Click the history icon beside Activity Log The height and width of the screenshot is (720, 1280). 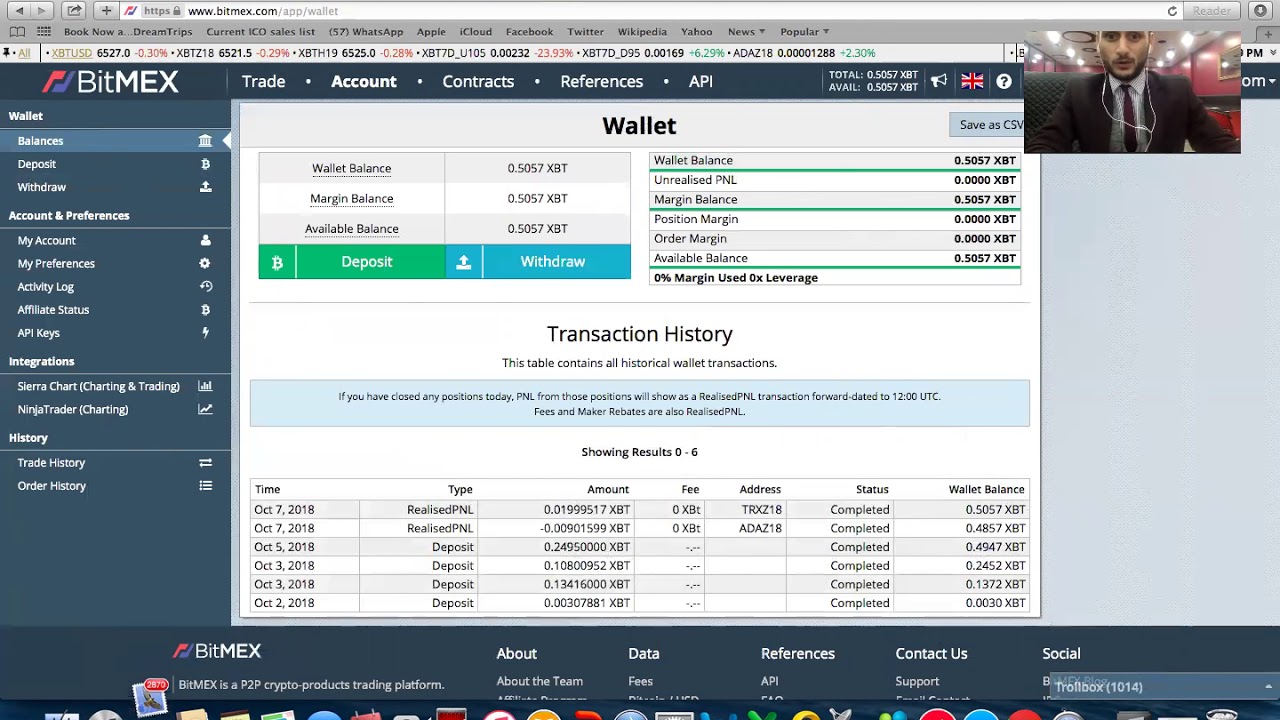point(205,286)
